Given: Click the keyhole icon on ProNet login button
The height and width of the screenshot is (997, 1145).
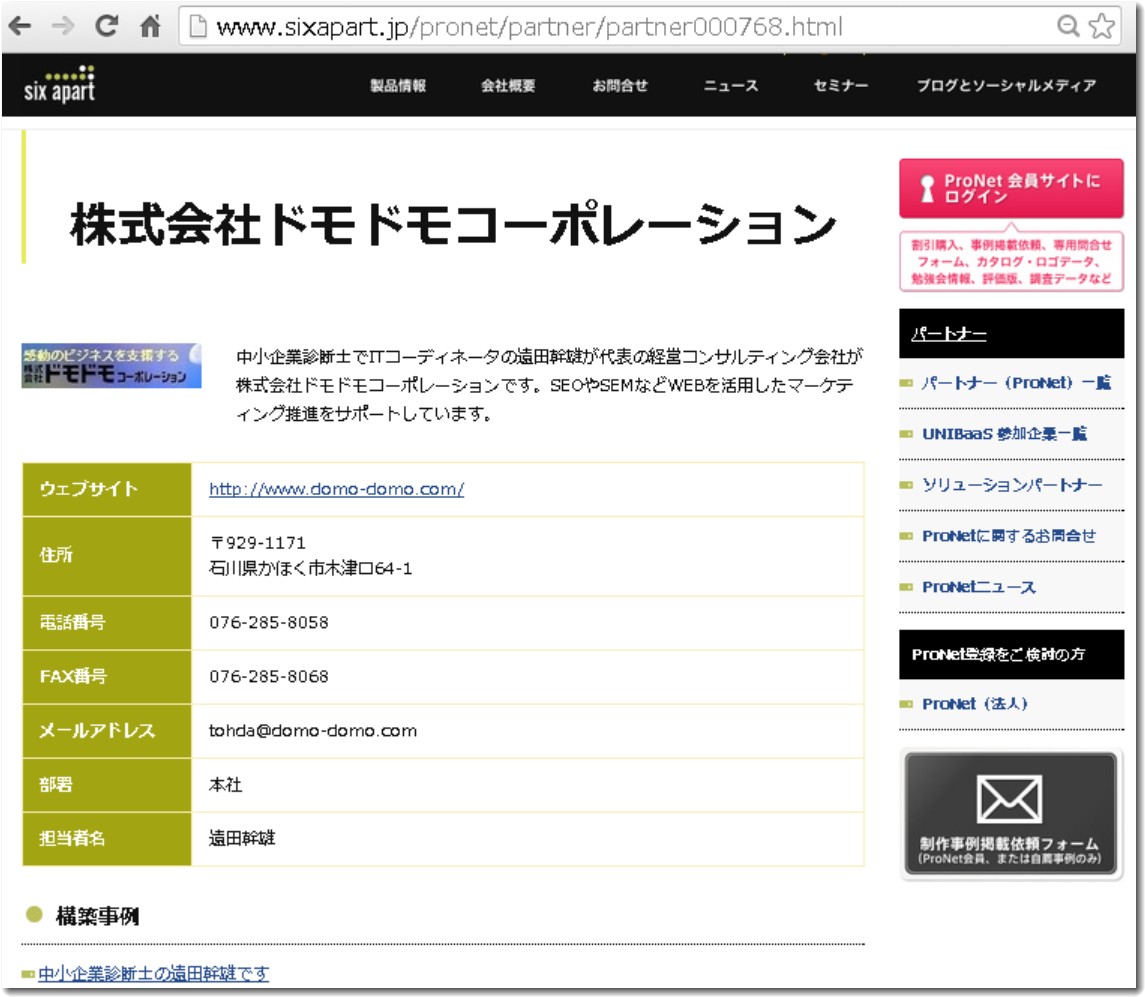Looking at the screenshot, I should [927, 188].
